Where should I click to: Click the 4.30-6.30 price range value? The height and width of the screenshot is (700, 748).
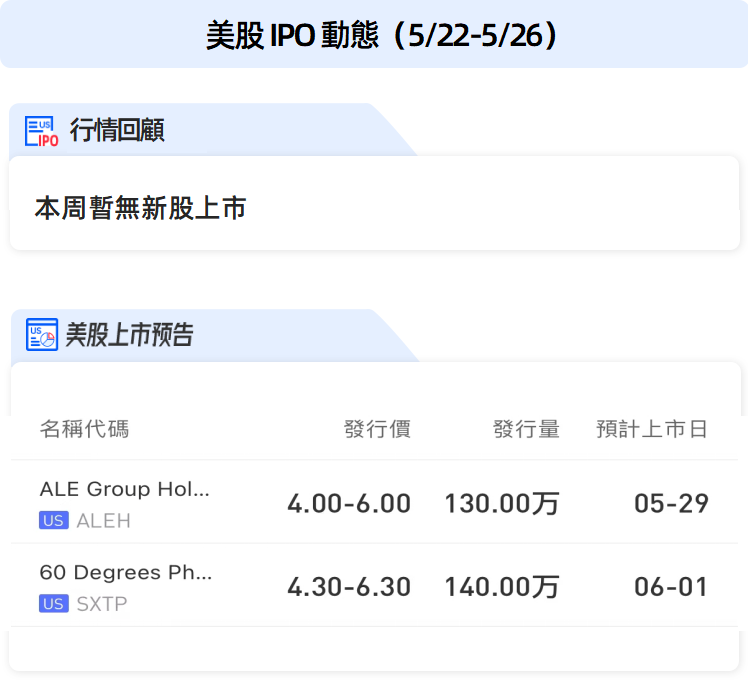(x=349, y=587)
